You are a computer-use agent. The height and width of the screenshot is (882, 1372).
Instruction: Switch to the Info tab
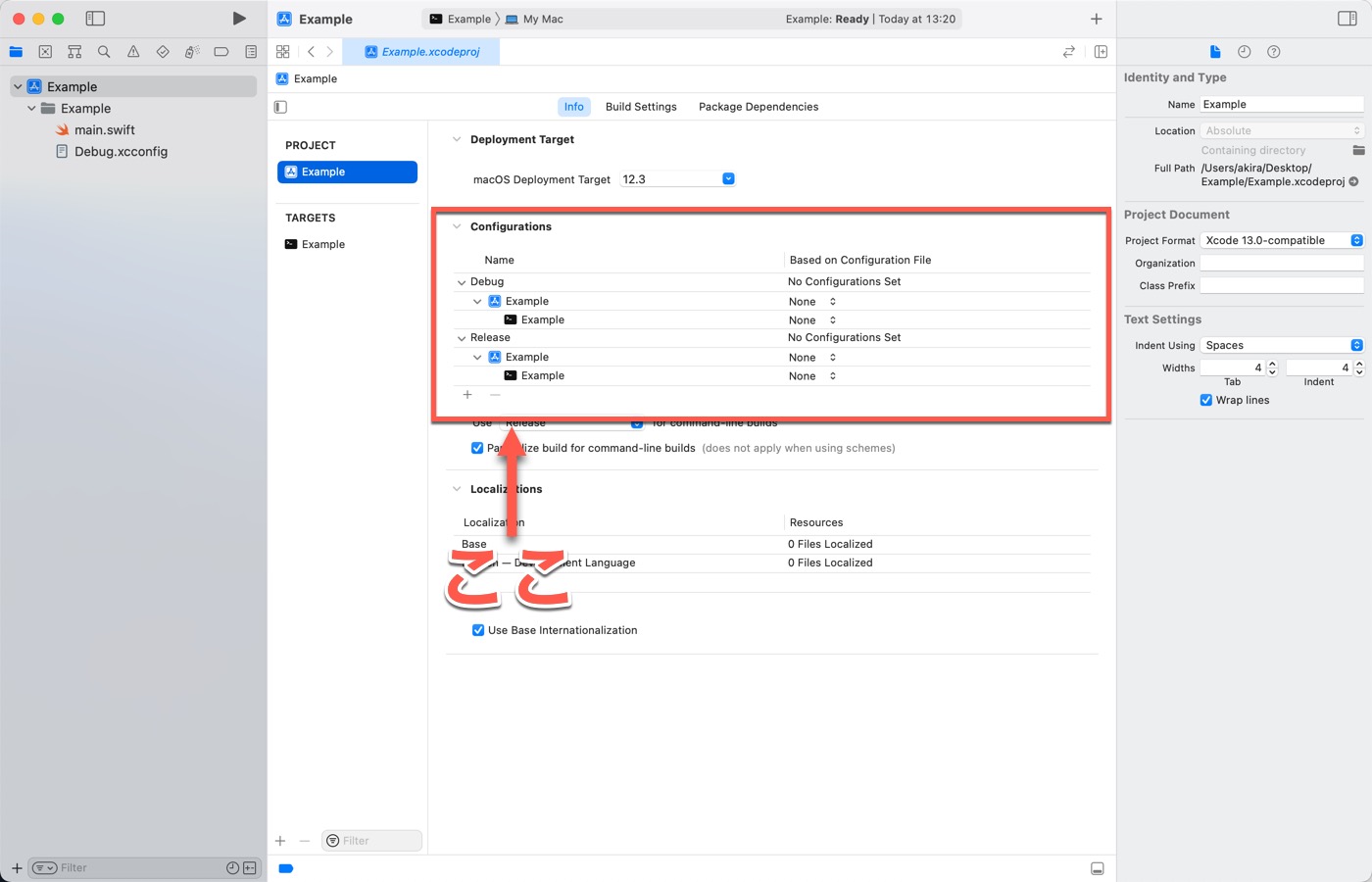coord(574,107)
